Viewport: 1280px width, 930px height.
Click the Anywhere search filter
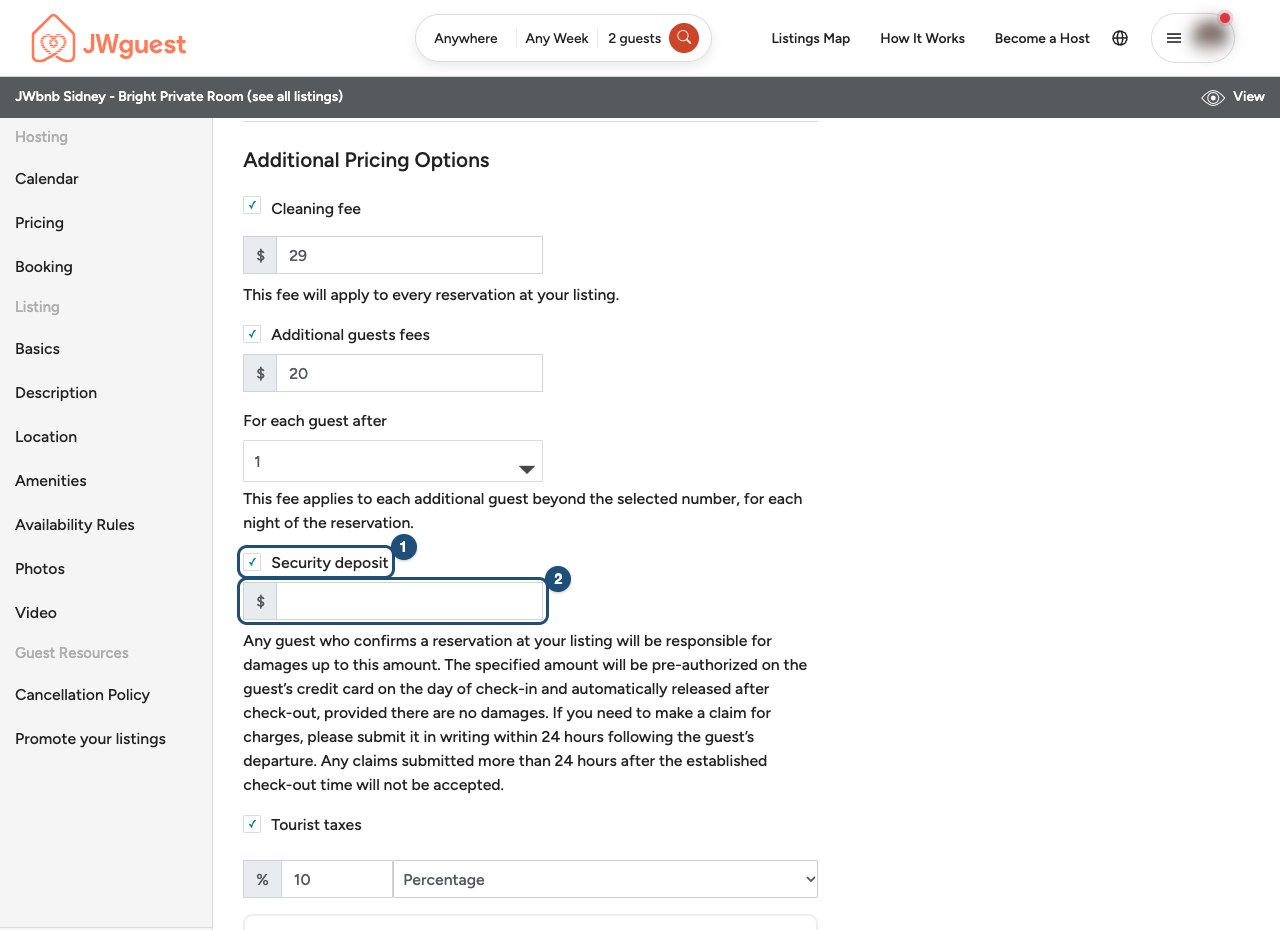pyautogui.click(x=466, y=38)
